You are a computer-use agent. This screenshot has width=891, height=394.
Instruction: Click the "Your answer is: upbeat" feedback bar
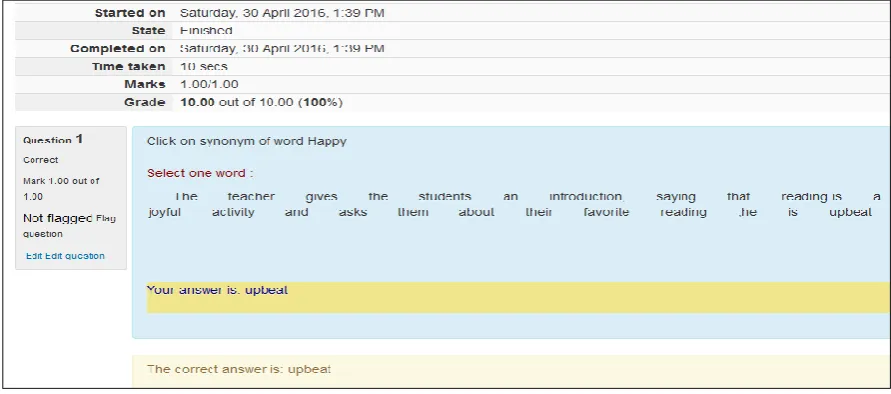(x=518, y=297)
